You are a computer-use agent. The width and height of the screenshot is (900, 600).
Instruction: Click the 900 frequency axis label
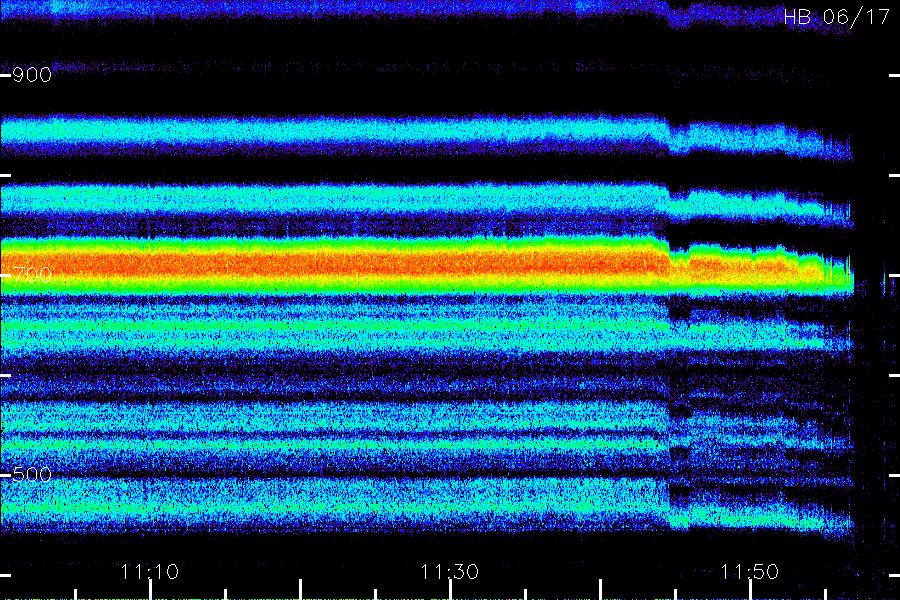pos(32,75)
